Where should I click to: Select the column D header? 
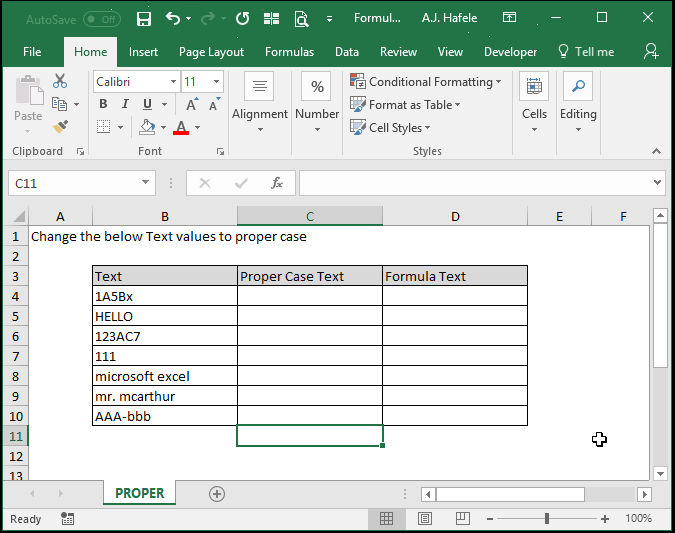455,216
